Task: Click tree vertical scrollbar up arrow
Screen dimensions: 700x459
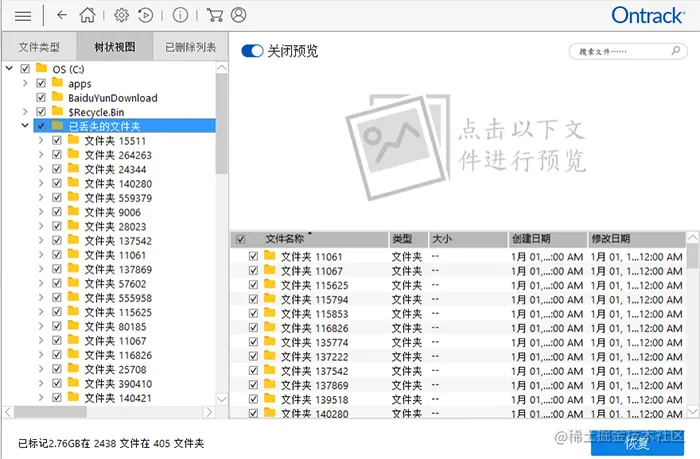Action: [x=221, y=68]
